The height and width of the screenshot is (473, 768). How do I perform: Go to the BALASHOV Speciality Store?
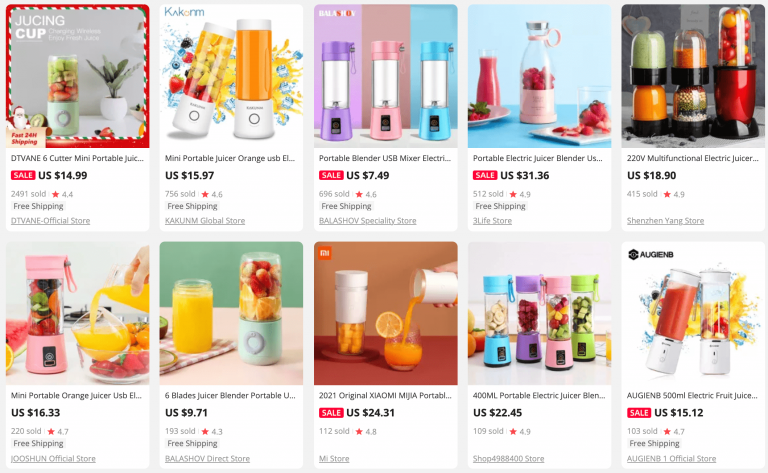[367, 221]
